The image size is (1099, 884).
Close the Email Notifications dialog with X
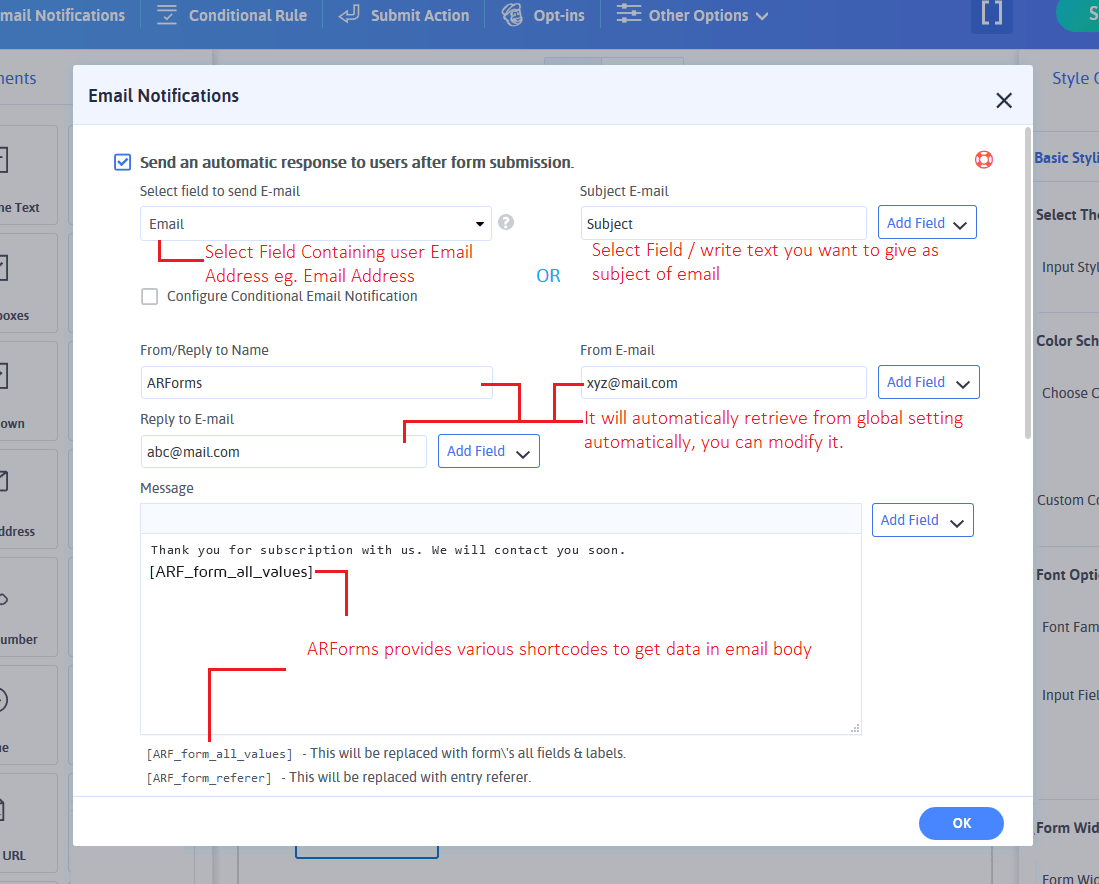point(1004,100)
